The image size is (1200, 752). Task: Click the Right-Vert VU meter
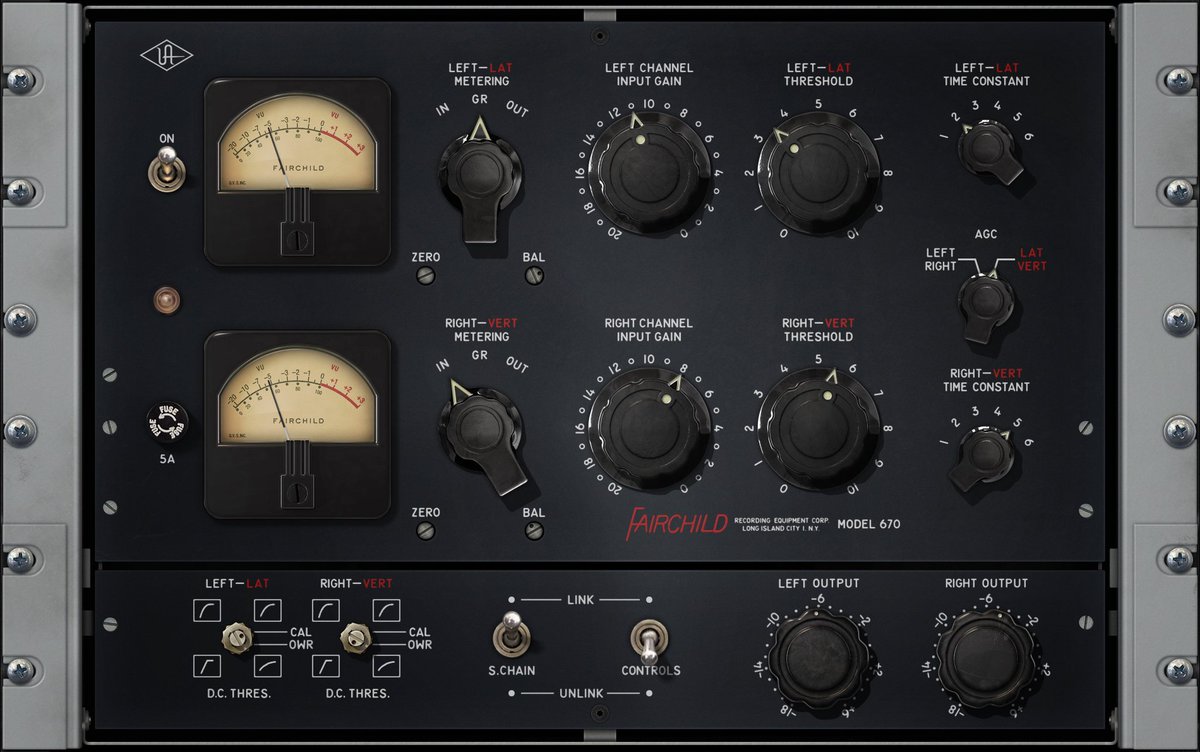click(297, 424)
